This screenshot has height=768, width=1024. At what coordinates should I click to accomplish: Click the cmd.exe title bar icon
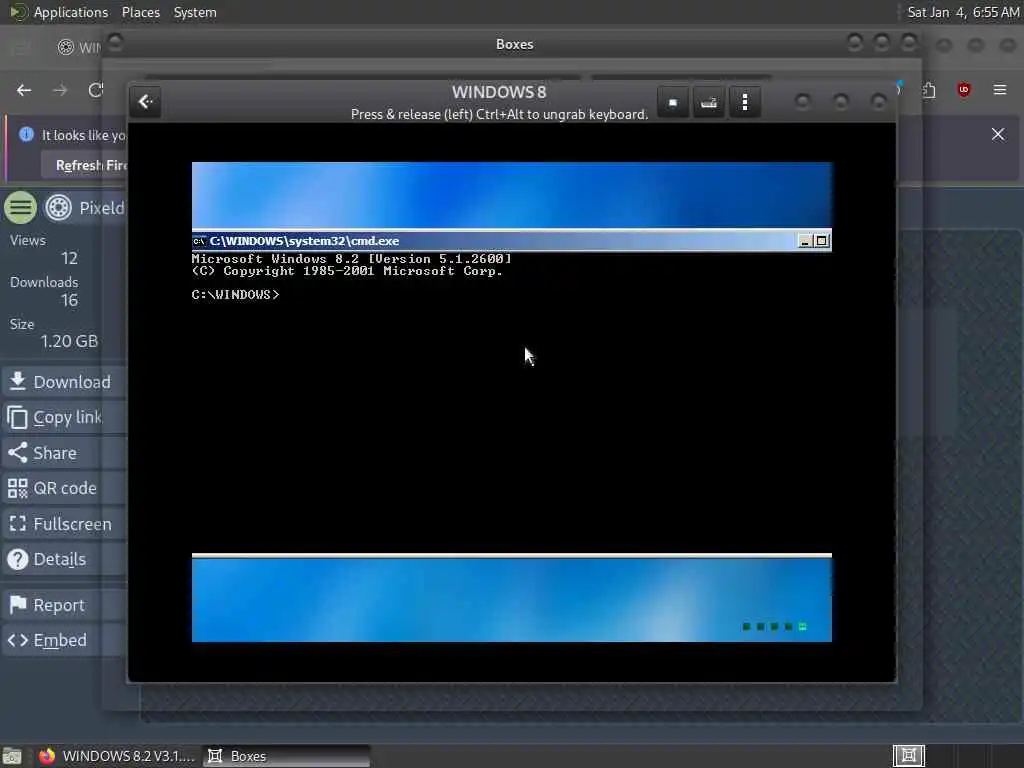pos(199,242)
